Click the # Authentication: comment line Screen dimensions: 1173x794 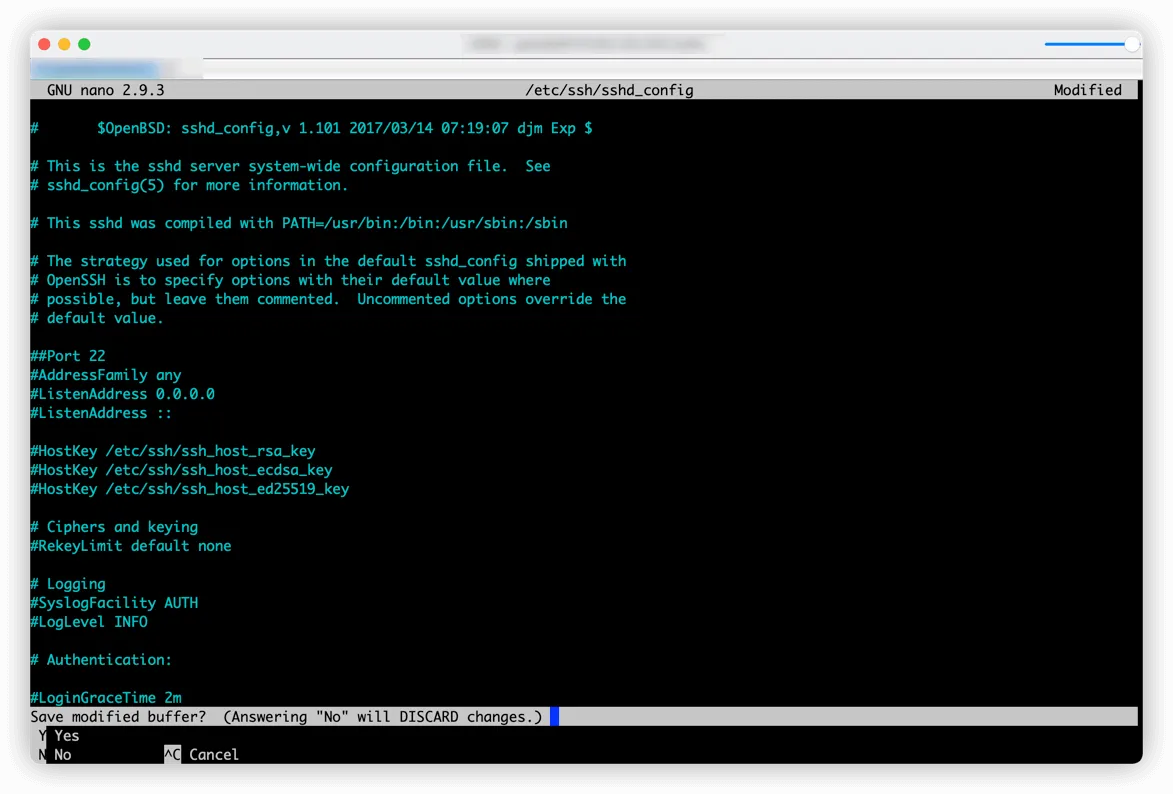(101, 659)
